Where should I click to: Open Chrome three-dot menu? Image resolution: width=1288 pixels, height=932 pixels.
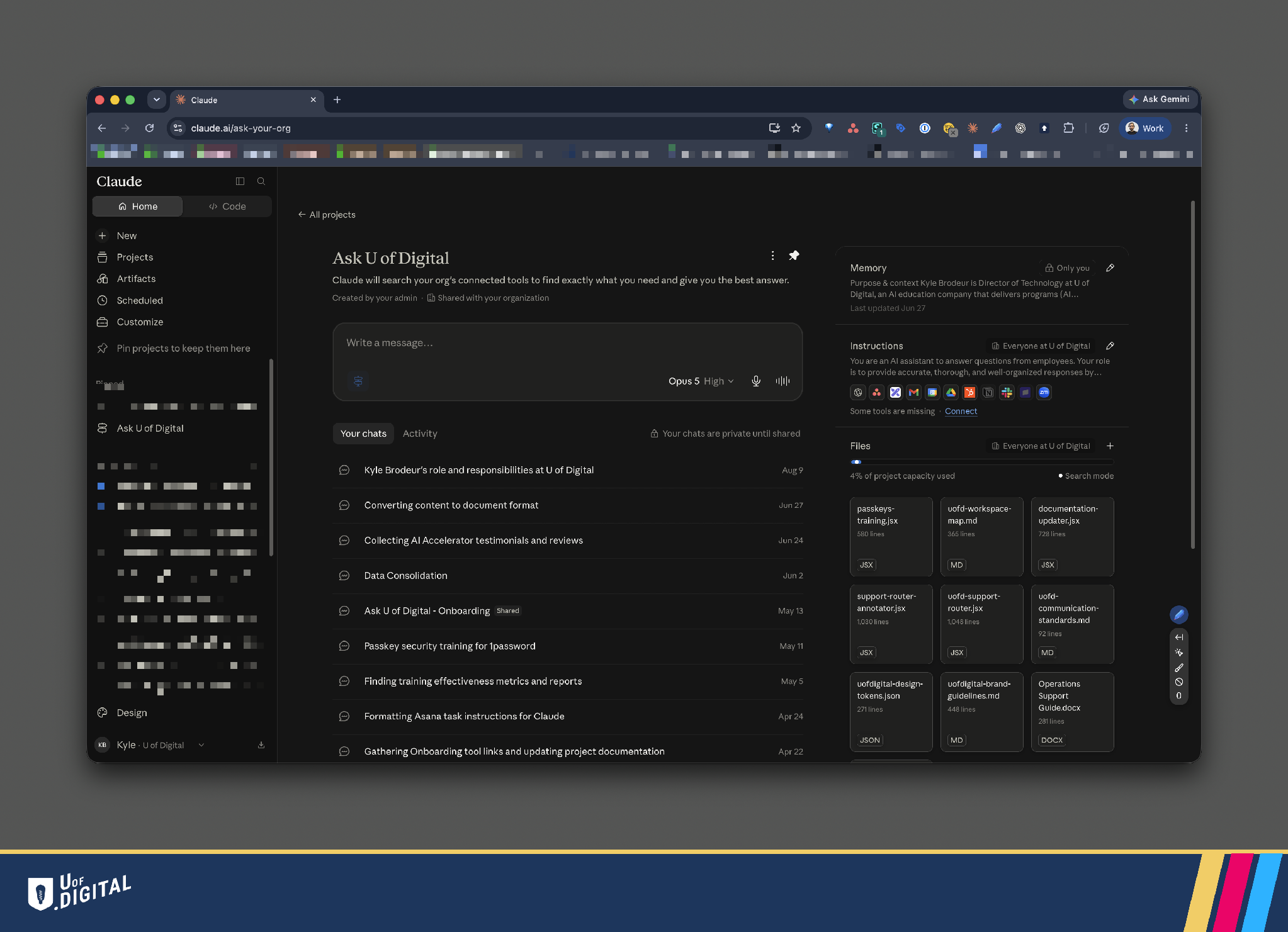click(1186, 128)
